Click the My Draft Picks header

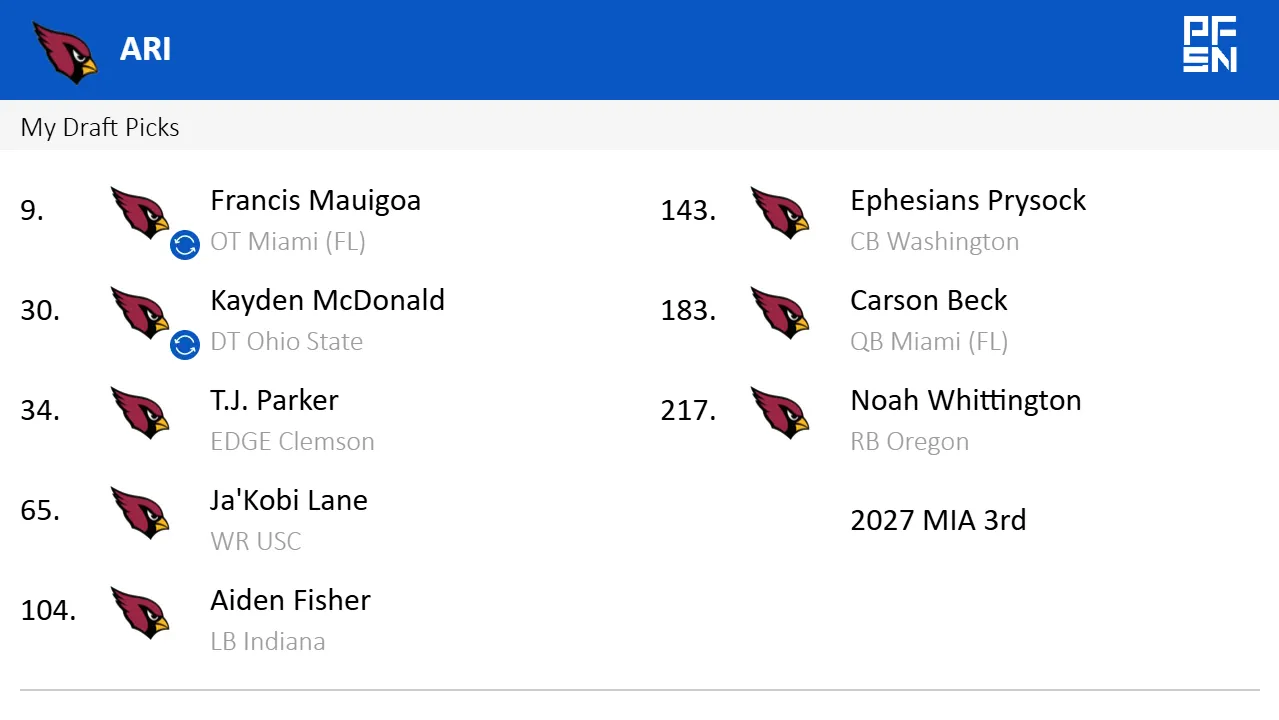(99, 127)
